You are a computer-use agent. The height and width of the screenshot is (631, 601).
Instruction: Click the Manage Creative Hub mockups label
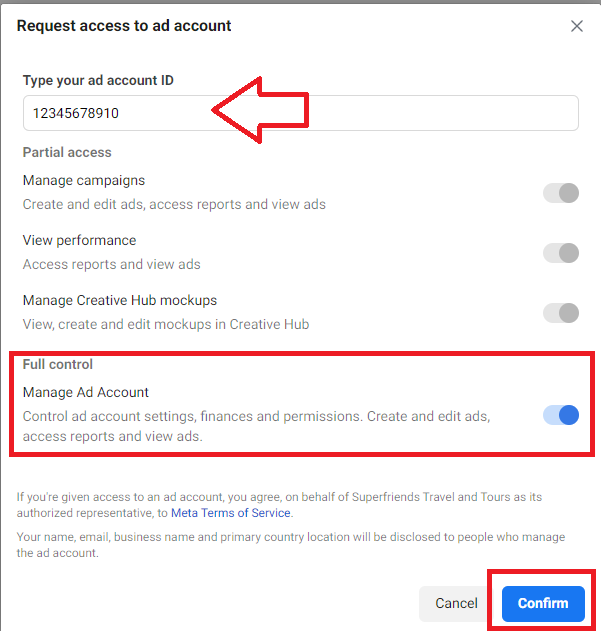(x=120, y=300)
